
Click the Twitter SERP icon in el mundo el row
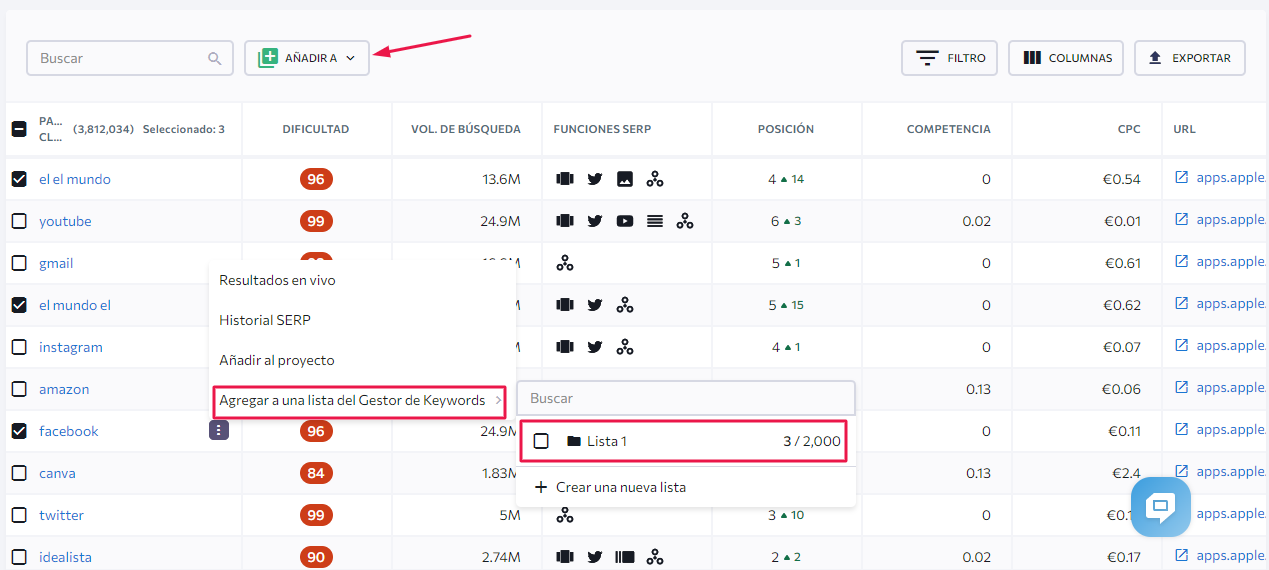tap(595, 305)
